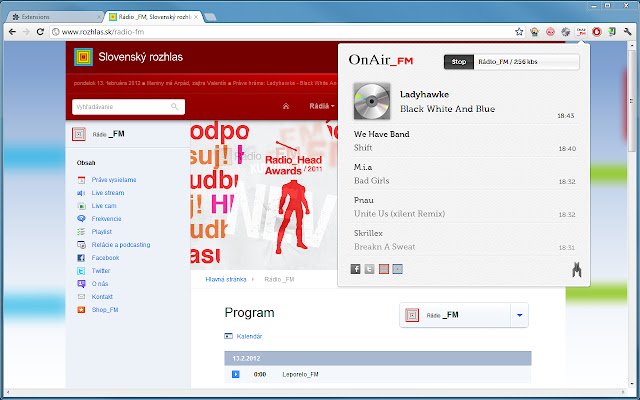Viewport: 640px width, 400px height.
Task: Click the red Opera-style extension icon
Action: point(597,32)
